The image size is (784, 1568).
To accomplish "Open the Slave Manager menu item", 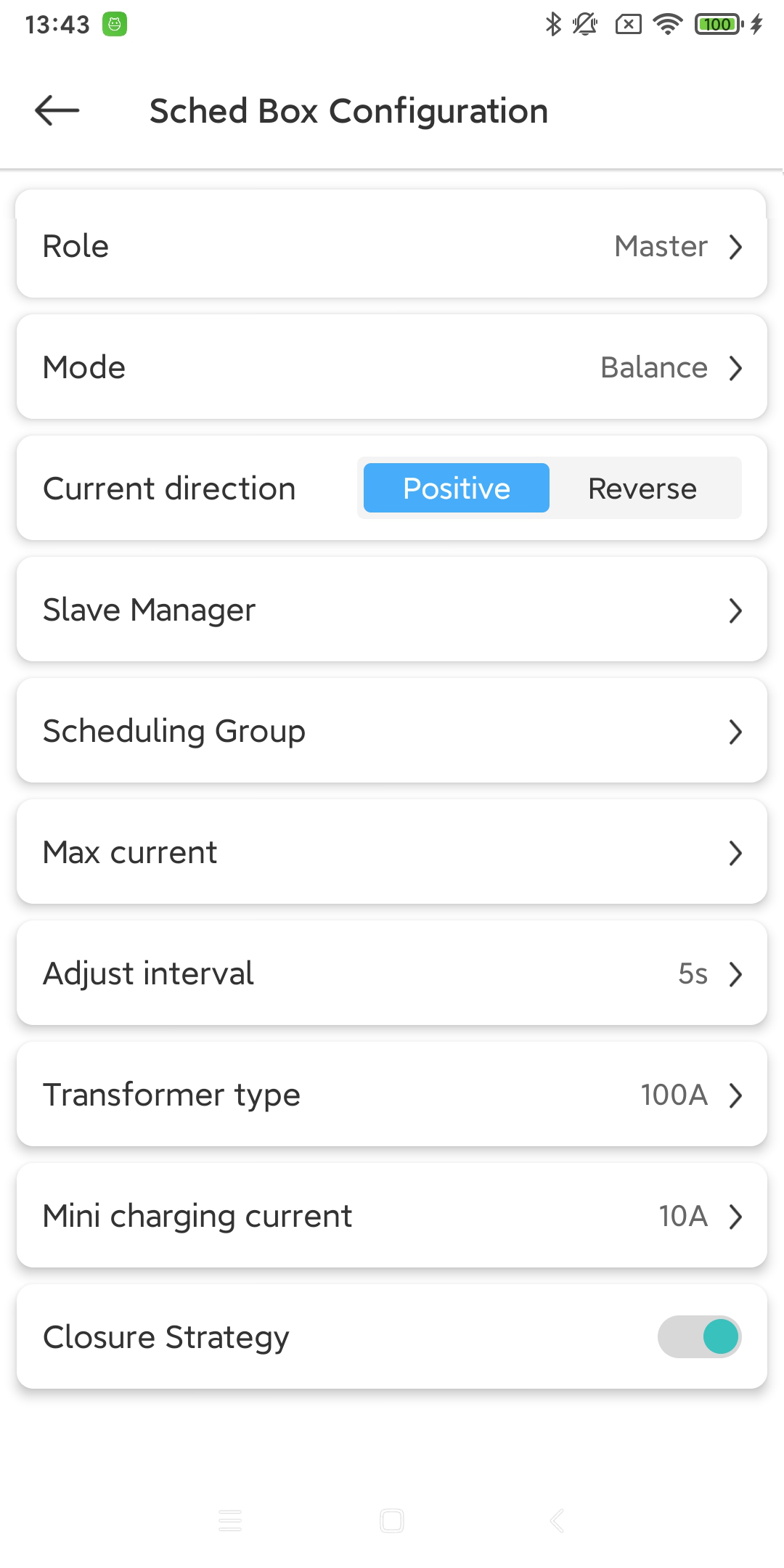I will (x=392, y=610).
